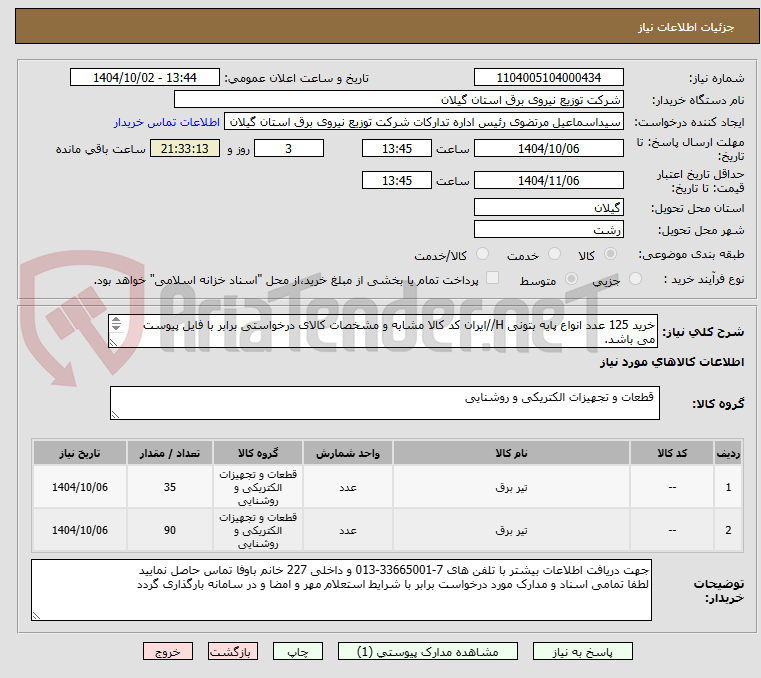Click the 'شماره نیاز' number field
Image resolution: width=761 pixels, height=678 pixels.
(548, 78)
